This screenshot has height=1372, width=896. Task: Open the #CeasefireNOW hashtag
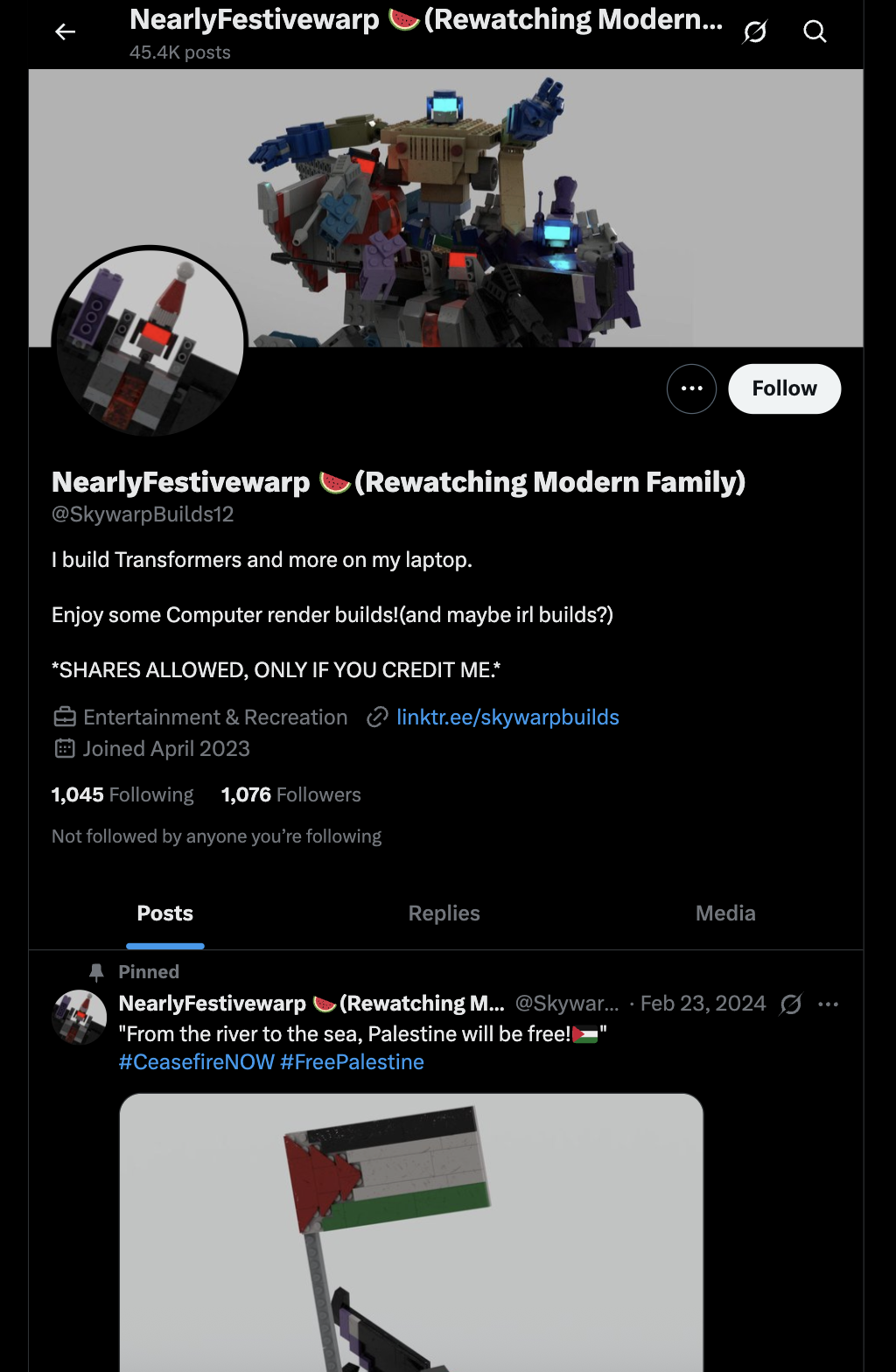pyautogui.click(x=197, y=1062)
